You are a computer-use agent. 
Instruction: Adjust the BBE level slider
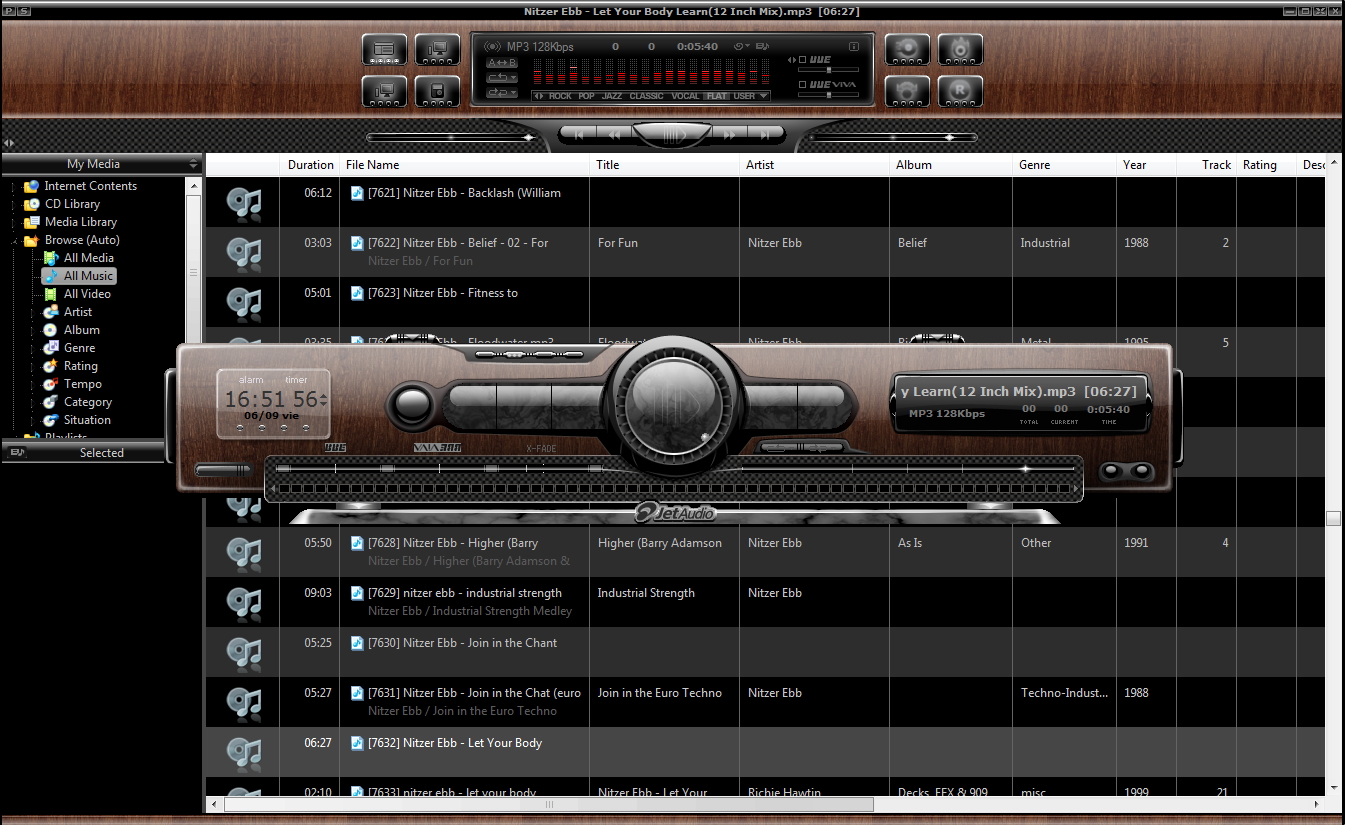coord(828,70)
